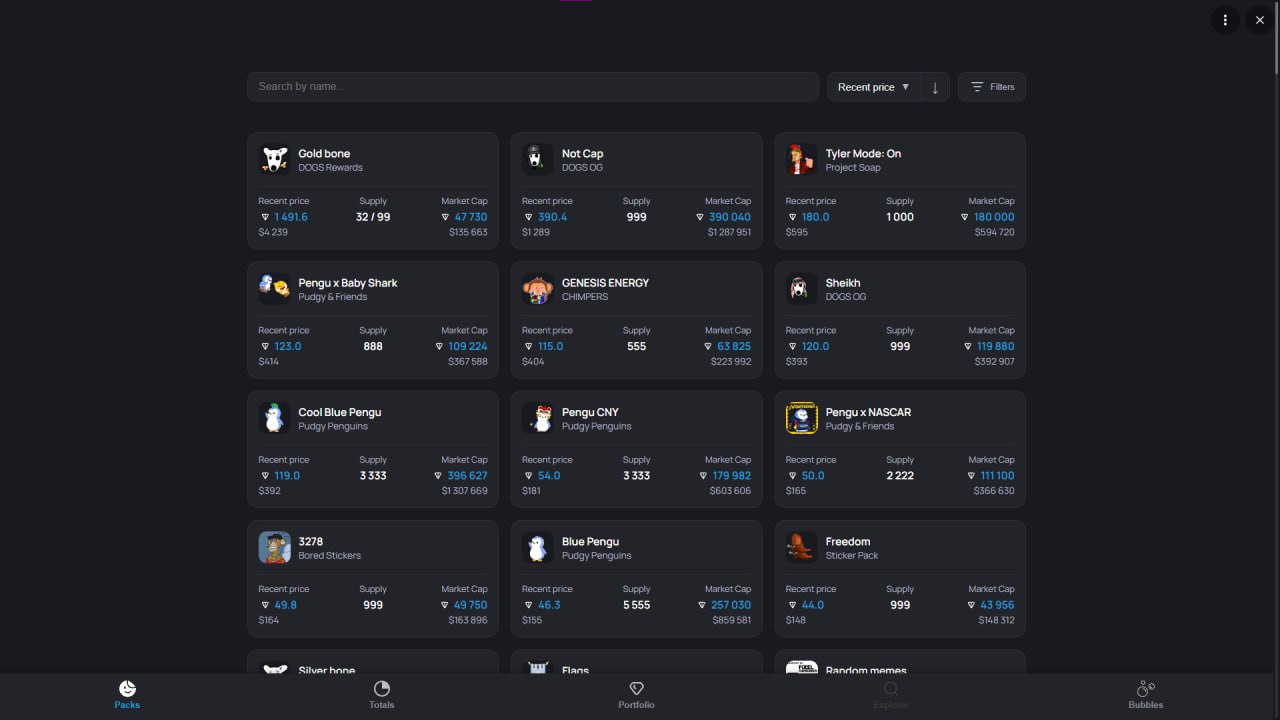Click the filter lines icon in Filters
1280x720 pixels.
click(977, 87)
